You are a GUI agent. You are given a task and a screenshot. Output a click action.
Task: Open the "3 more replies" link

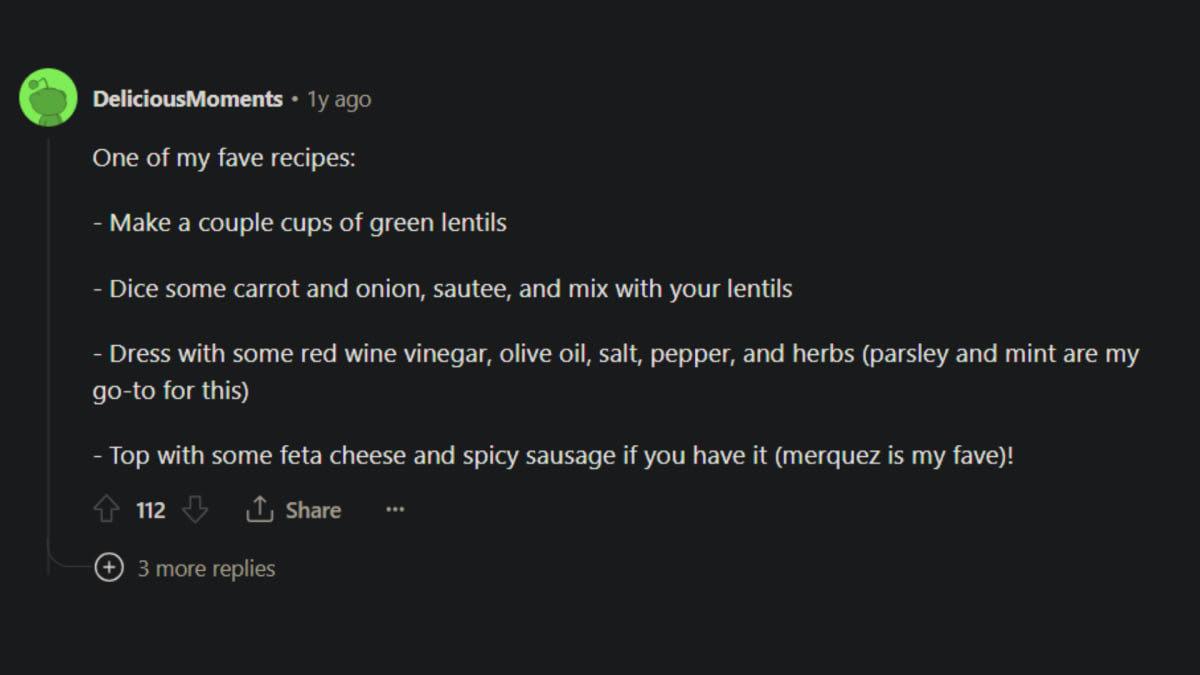(206, 569)
